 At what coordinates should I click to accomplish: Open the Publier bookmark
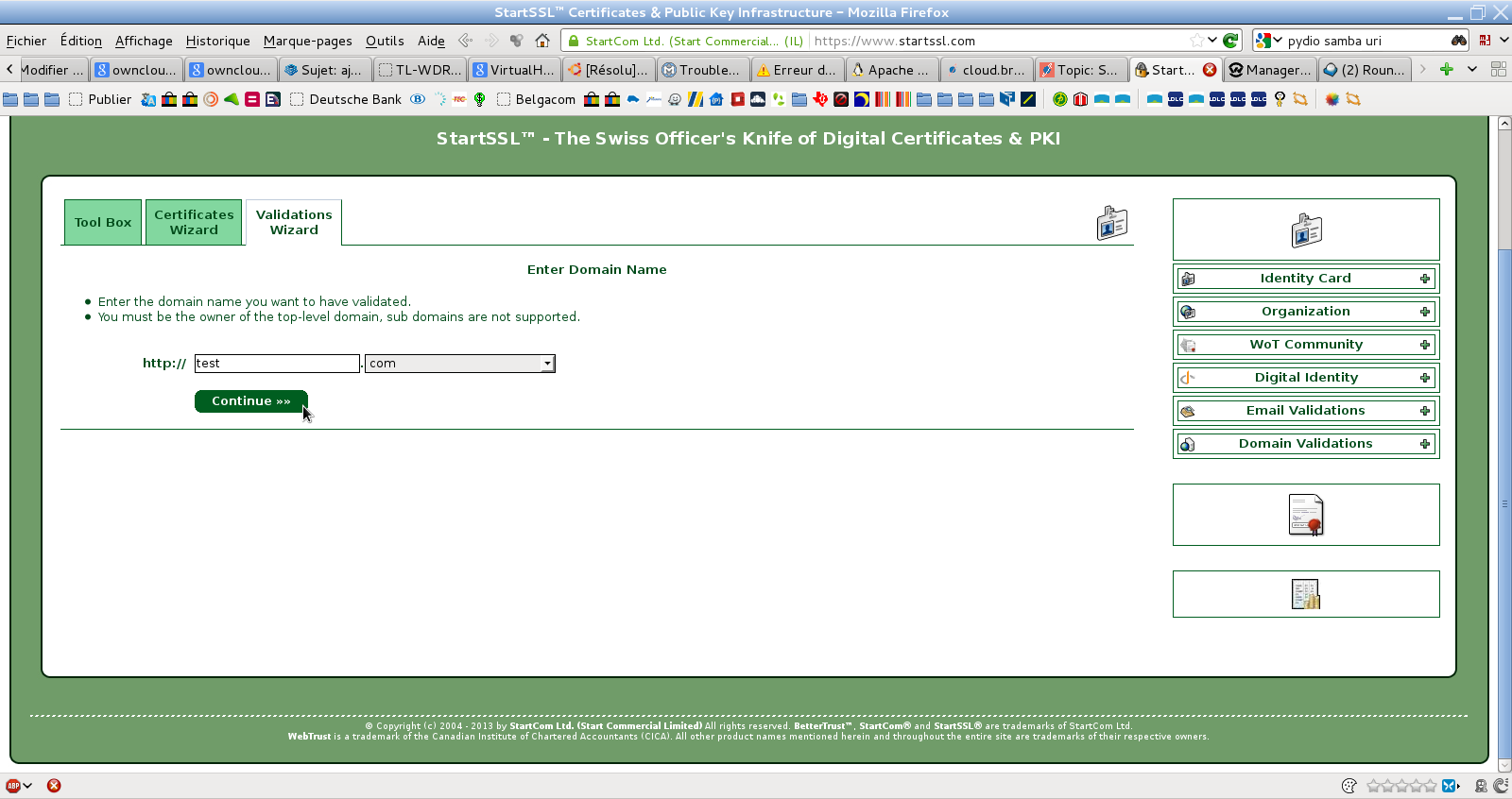coord(100,99)
